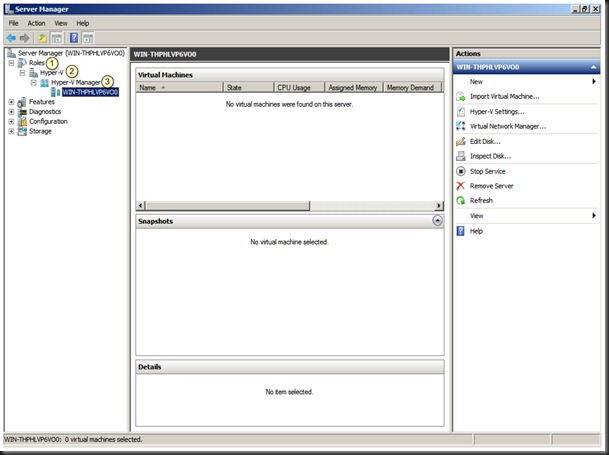Click the Hyper-V Settings icon
609x455 pixels.
[461, 112]
